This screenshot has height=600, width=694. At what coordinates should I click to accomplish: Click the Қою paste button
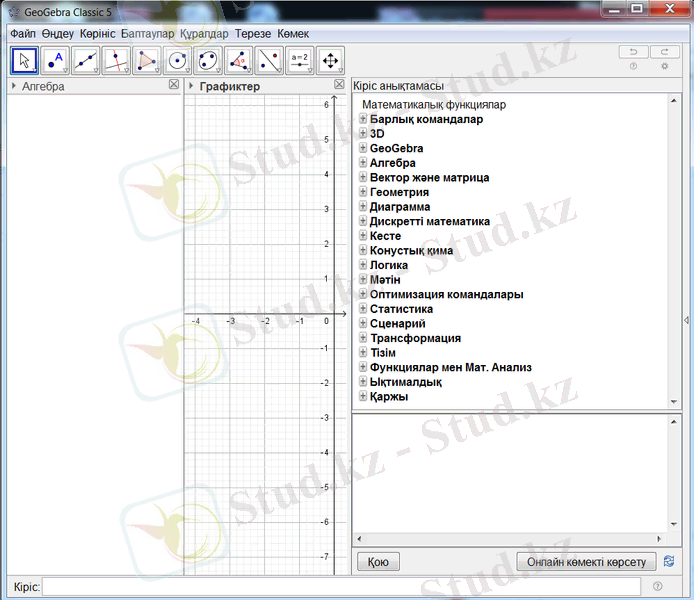[x=378, y=562]
